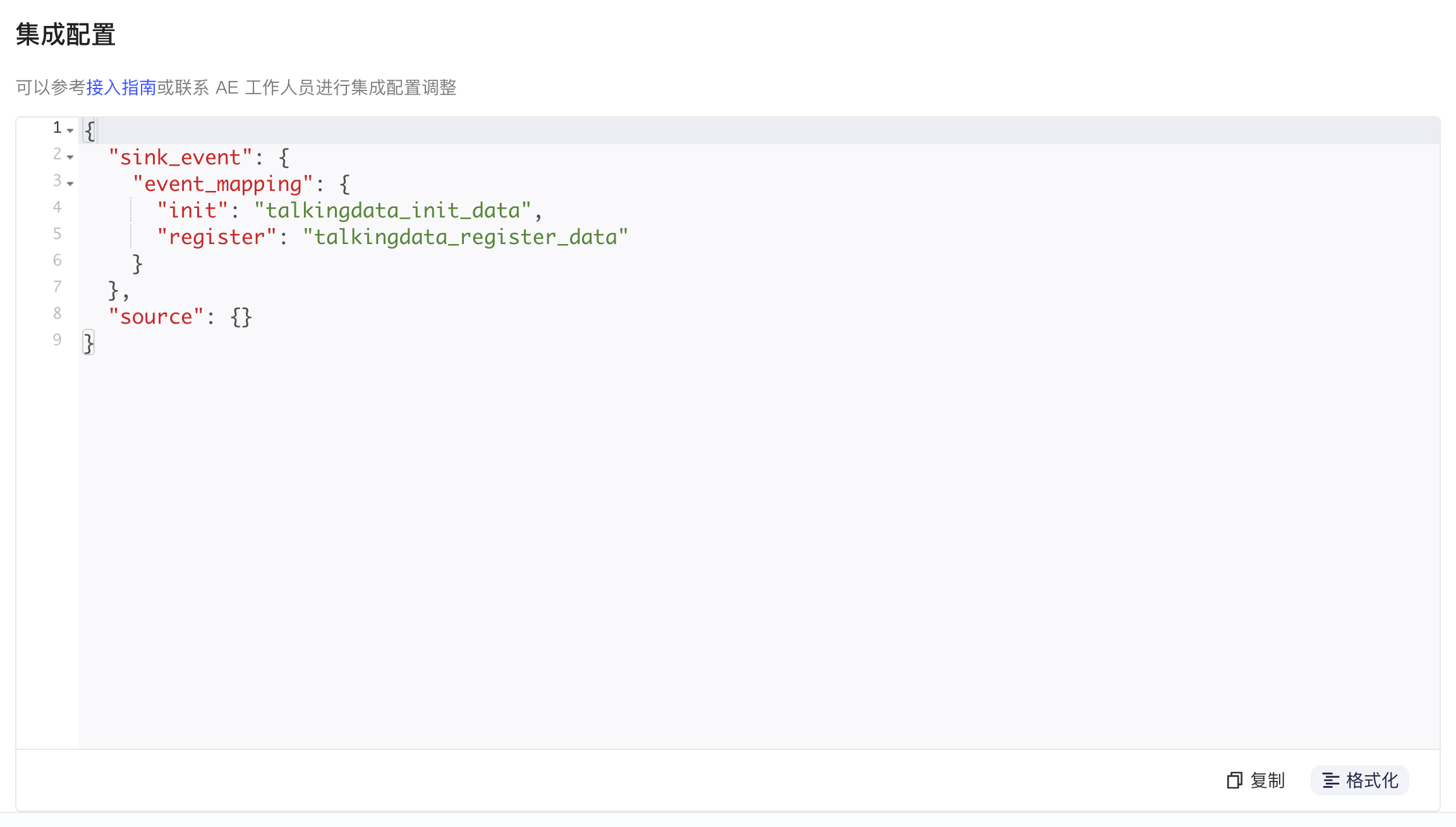Collapse the fold arrow on line 1
Image resolution: width=1456 pixels, height=827 pixels.
pos(70,130)
